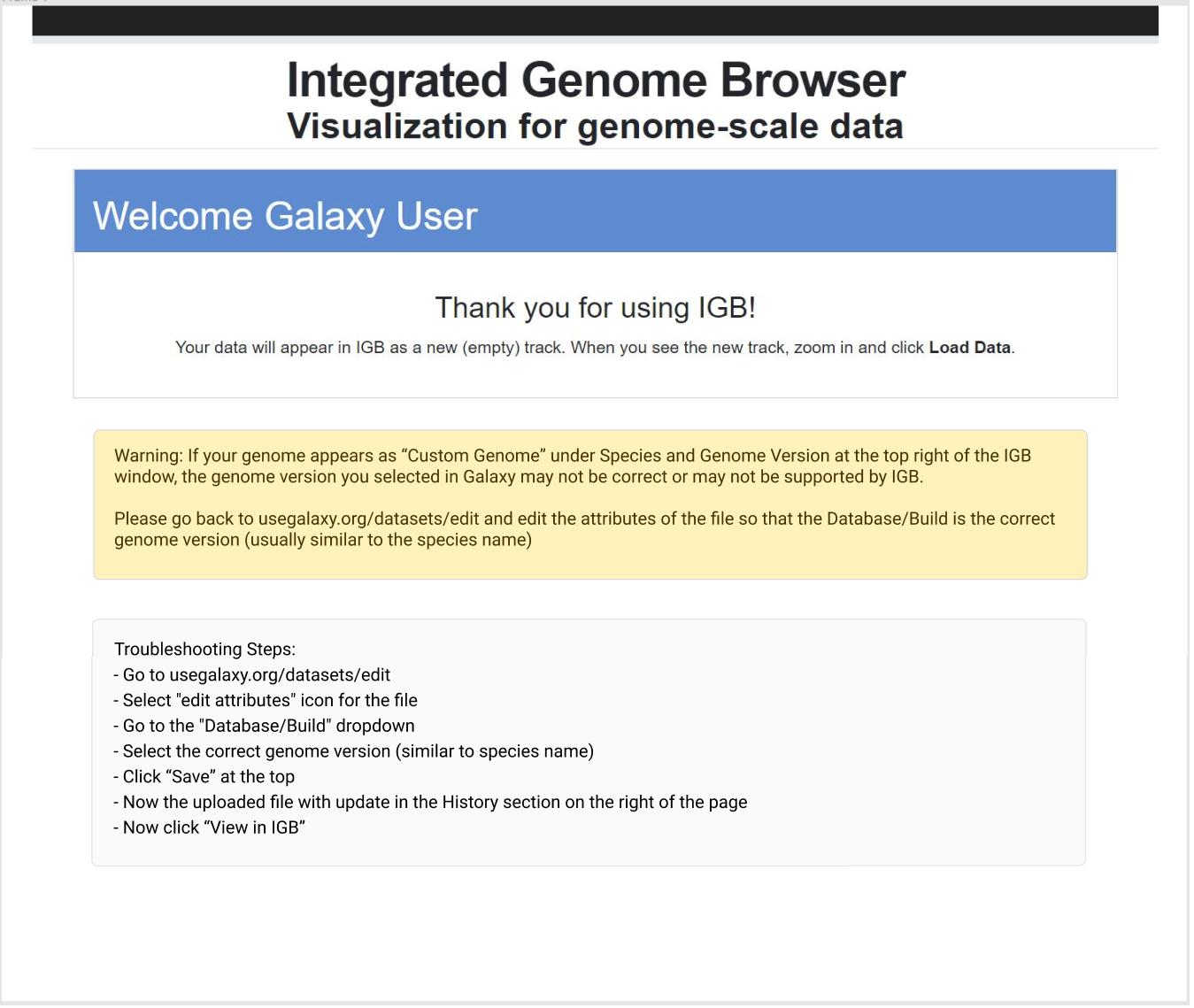Viewport: 1194px width, 1008px height.
Task: Click the "Database/Build" text in the yellow warning
Action: (x=887, y=519)
